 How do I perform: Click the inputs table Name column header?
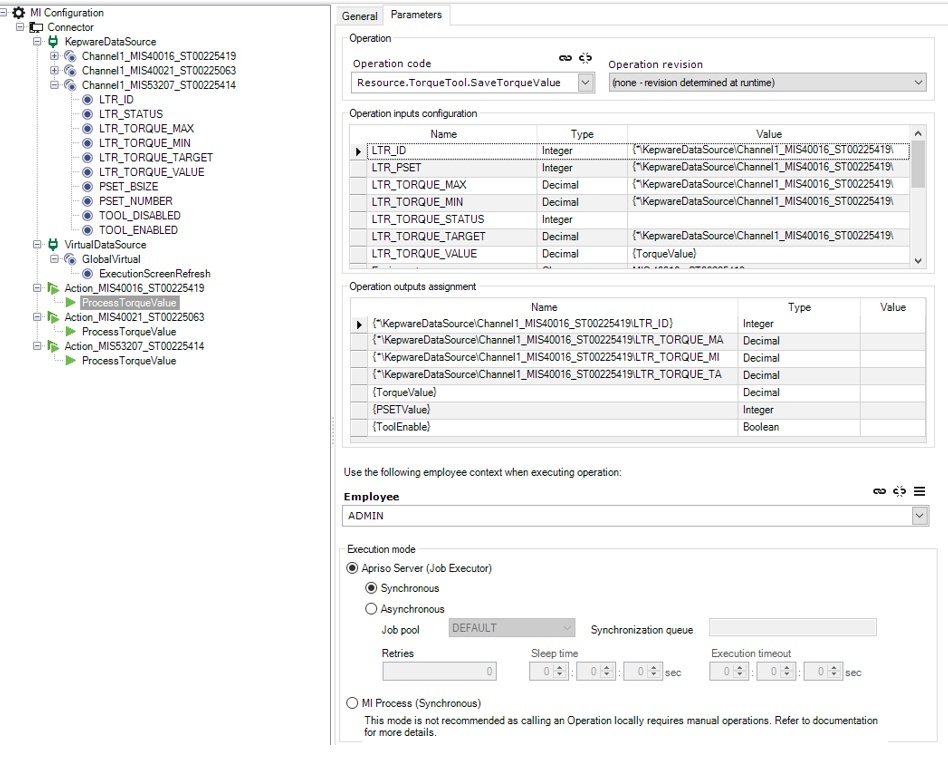tap(444, 134)
